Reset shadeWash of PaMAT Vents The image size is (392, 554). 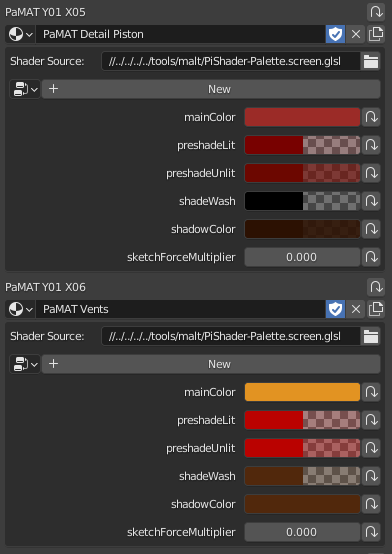click(371, 476)
